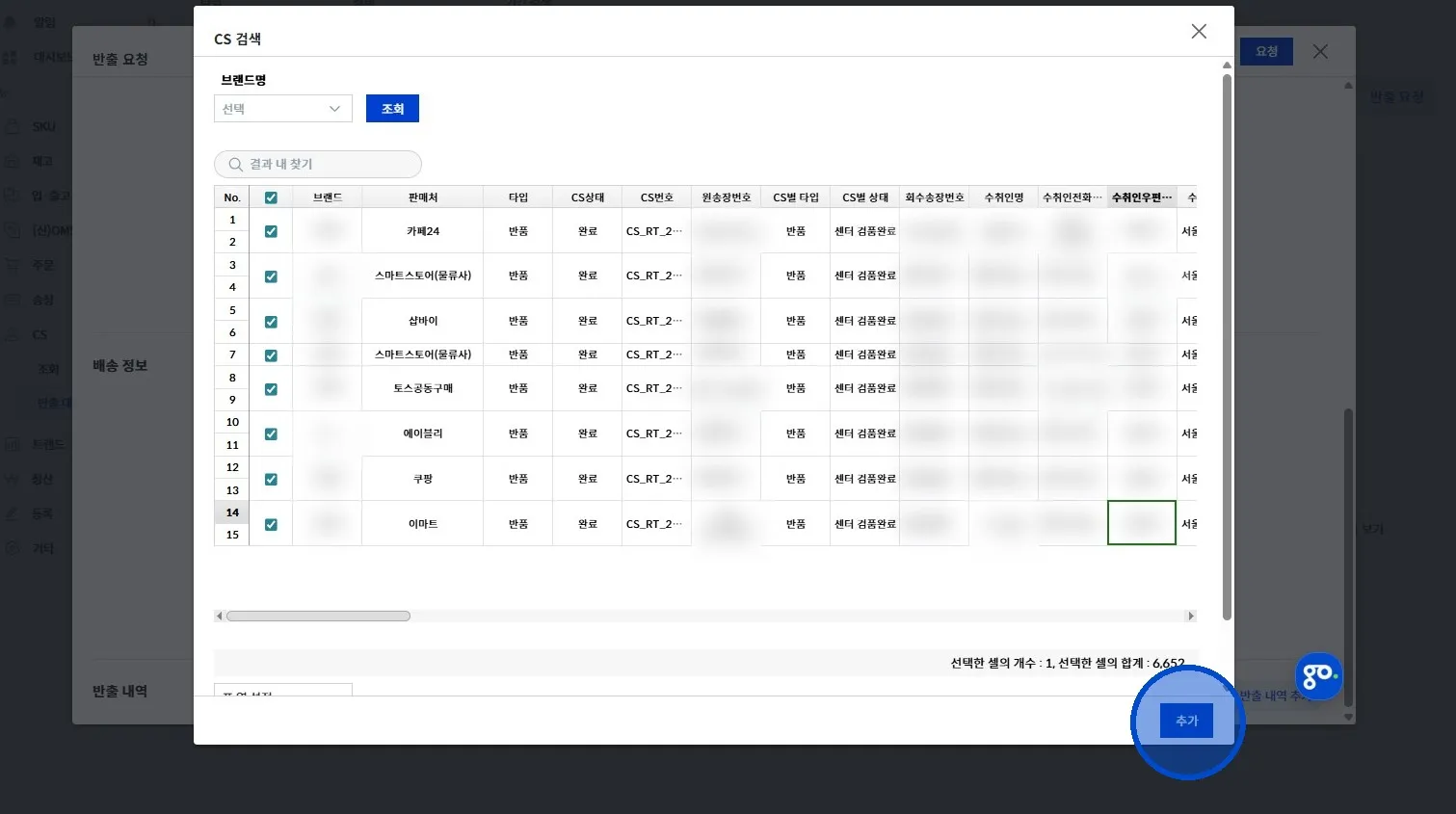Click the magnifier icon in the result search box
The height and width of the screenshot is (814, 1456).
click(x=235, y=165)
